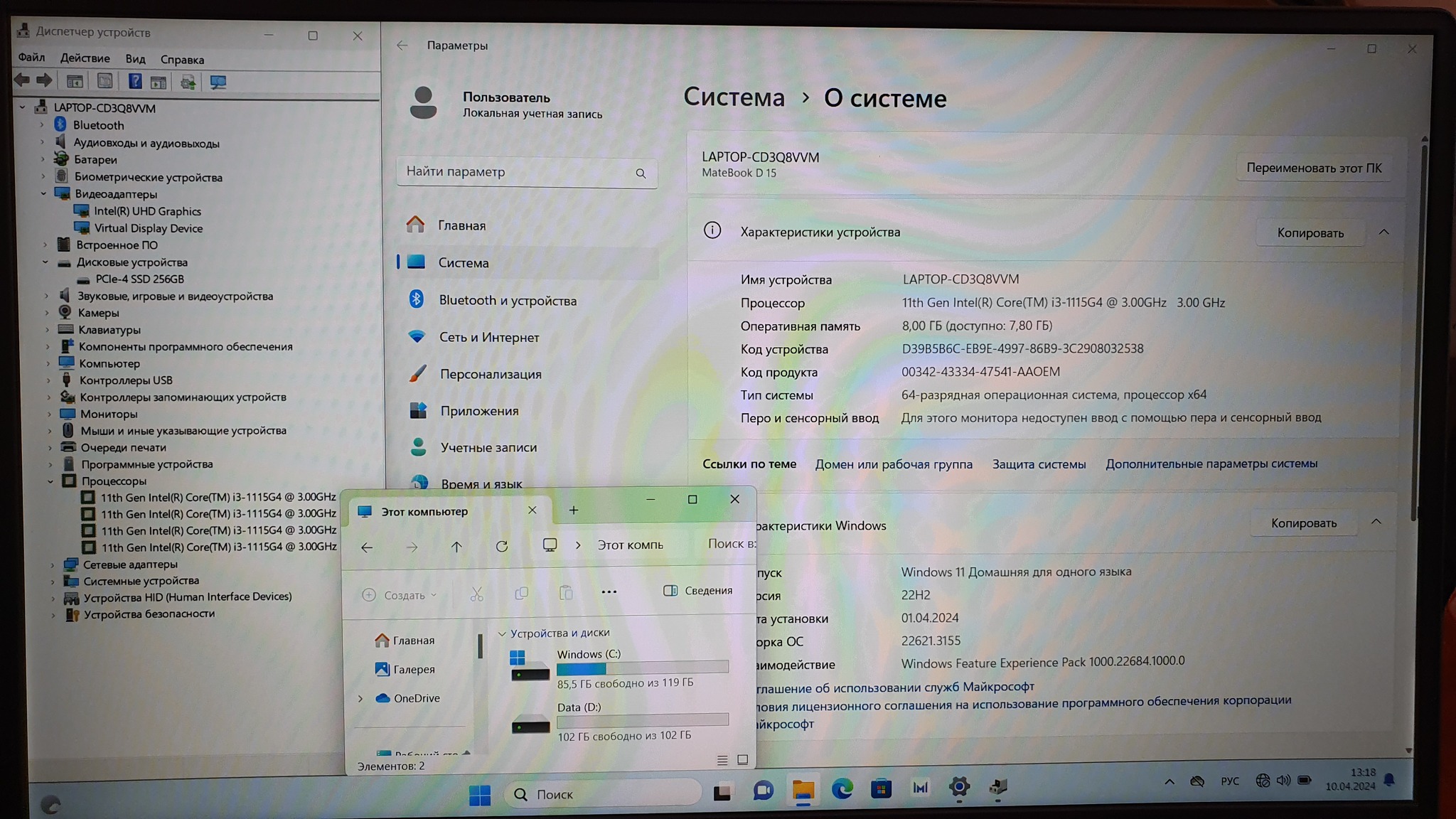The width and height of the screenshot is (1456, 819).
Task: Collapse the Processors node in device tree
Action: pyautogui.click(x=50, y=481)
